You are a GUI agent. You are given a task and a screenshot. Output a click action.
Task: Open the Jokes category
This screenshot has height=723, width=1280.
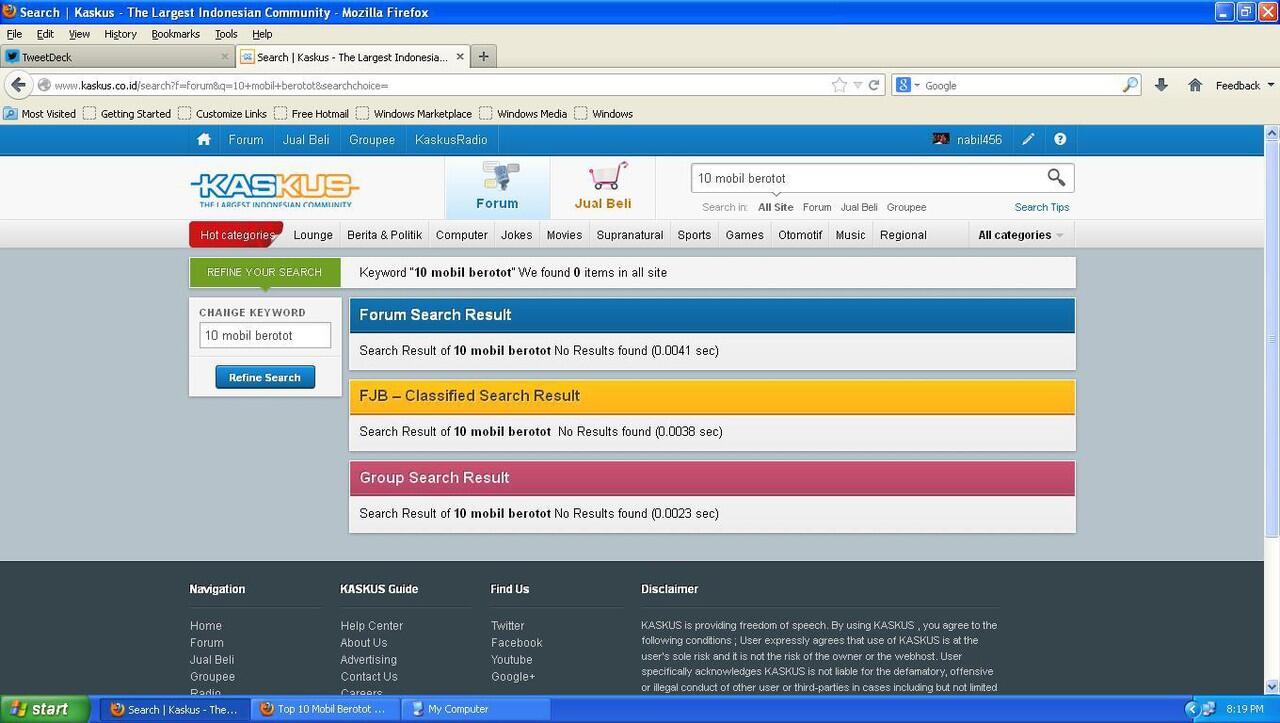pos(517,235)
